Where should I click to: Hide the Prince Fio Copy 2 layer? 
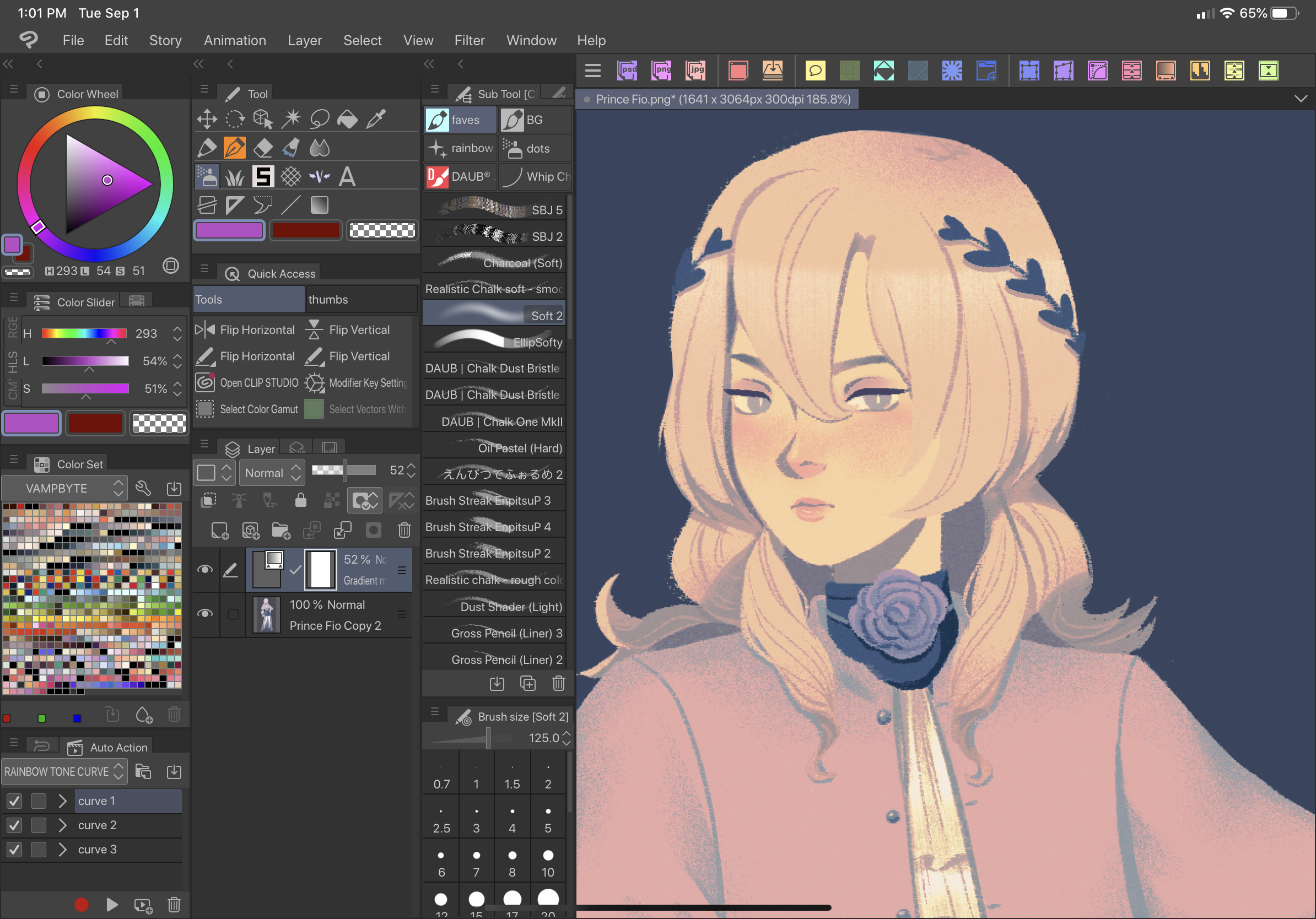[x=204, y=614]
